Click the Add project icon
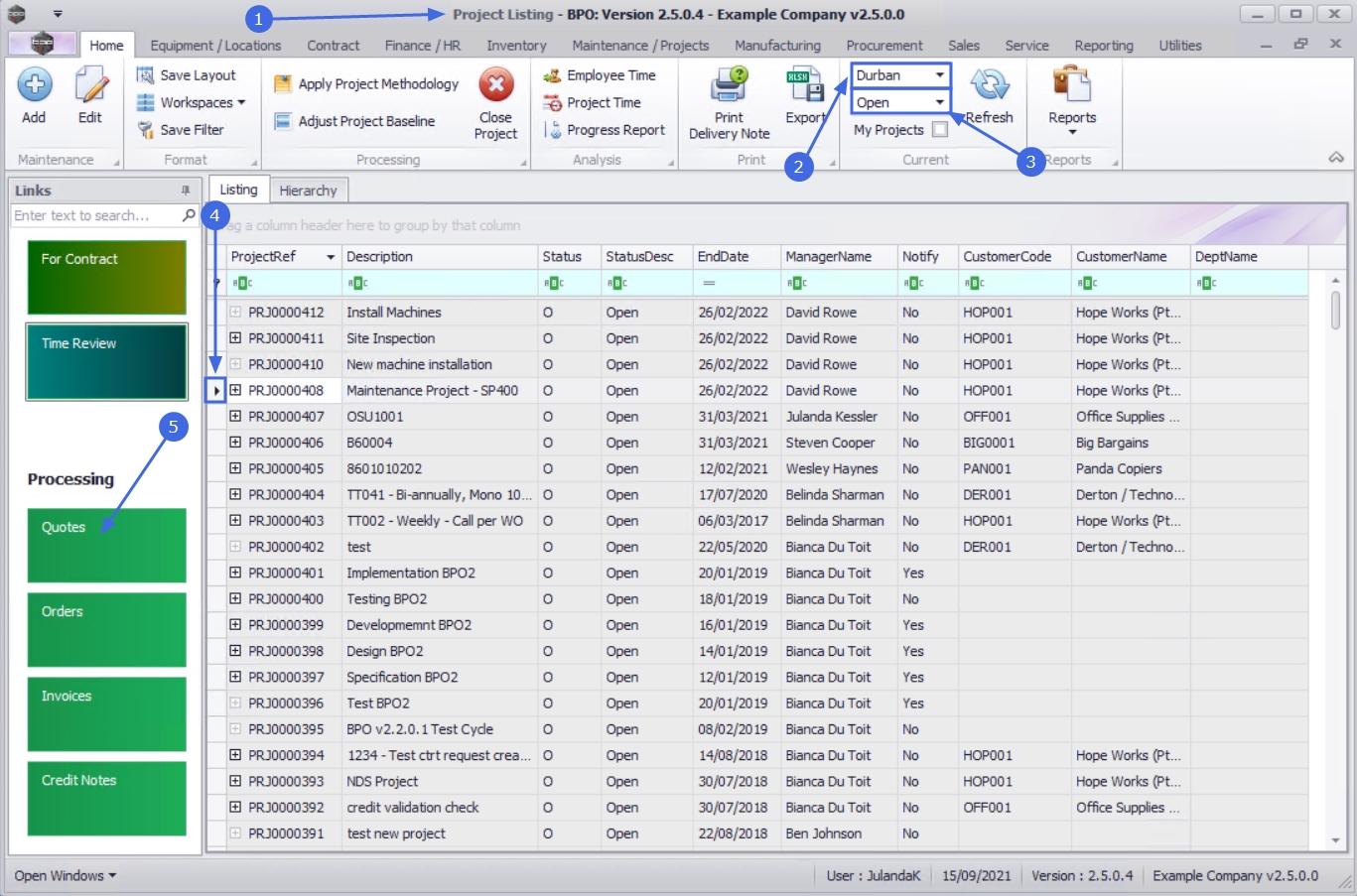This screenshot has height=896, width=1357. tap(34, 87)
